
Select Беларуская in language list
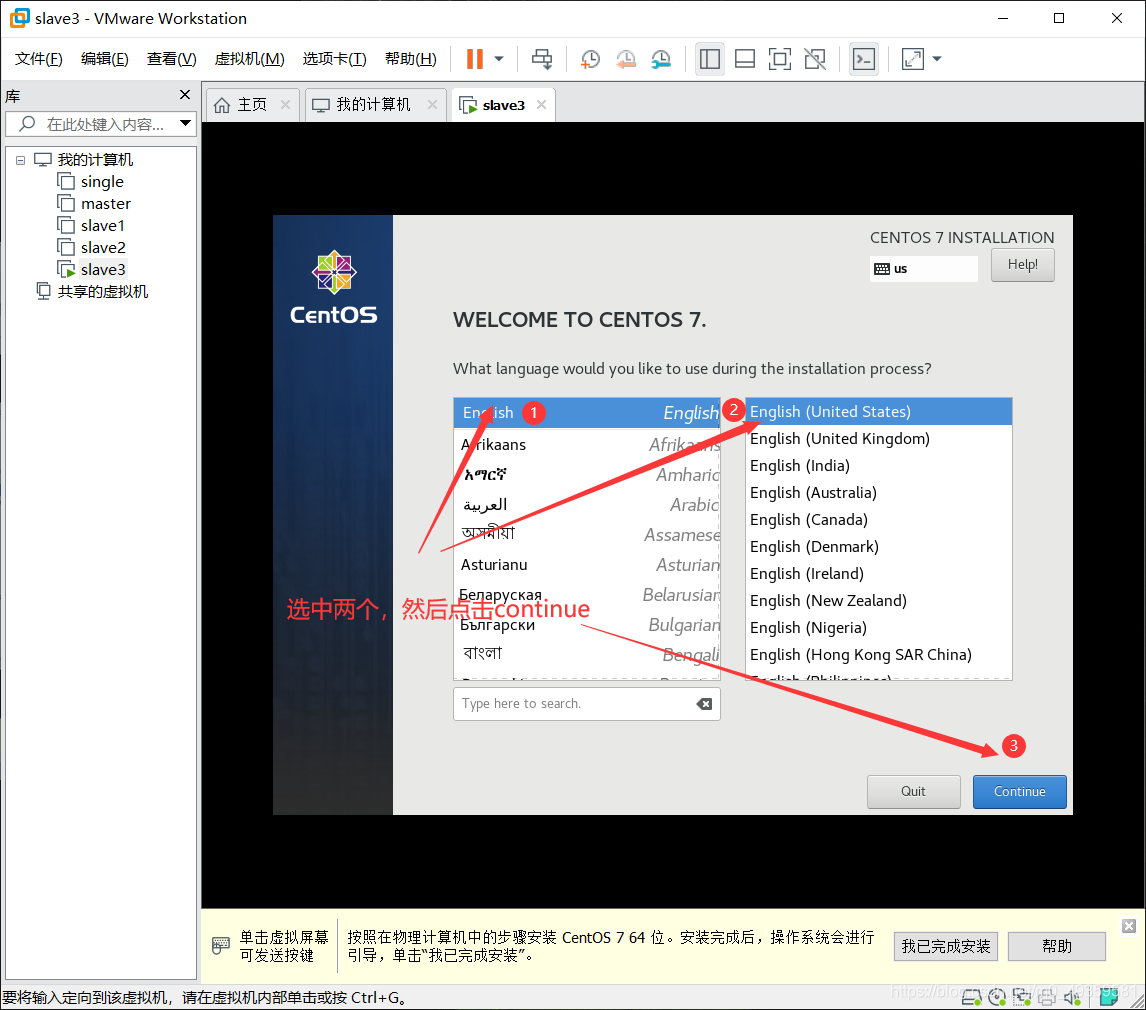point(586,594)
